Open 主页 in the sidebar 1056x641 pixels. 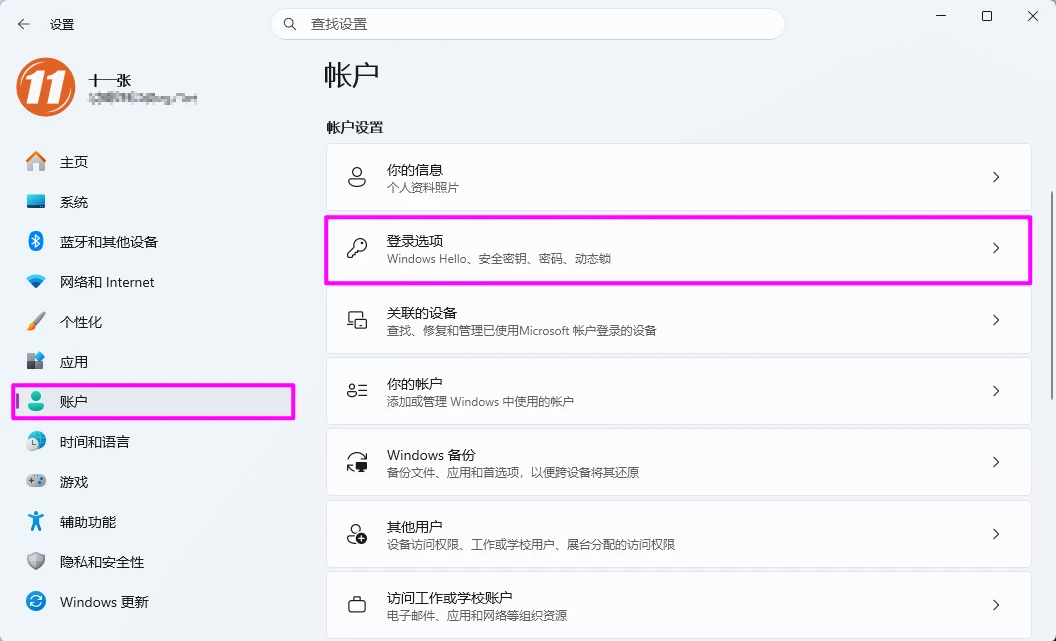pos(154,162)
